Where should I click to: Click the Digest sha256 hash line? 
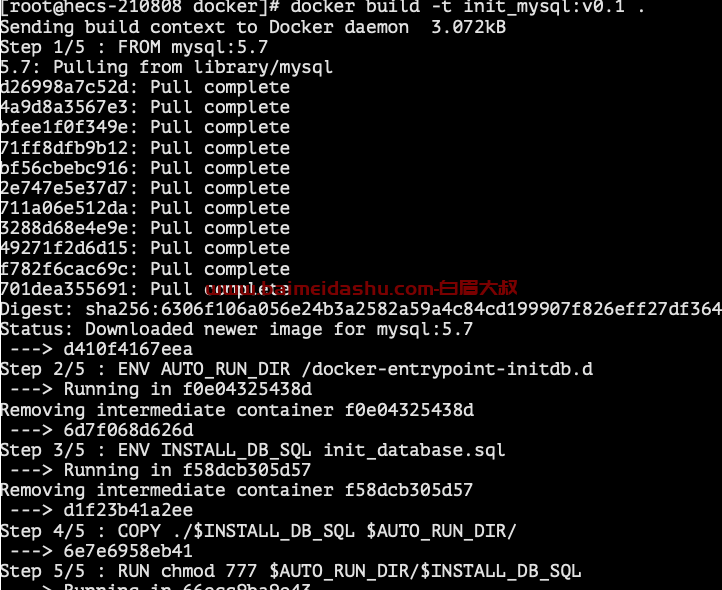tap(361, 309)
